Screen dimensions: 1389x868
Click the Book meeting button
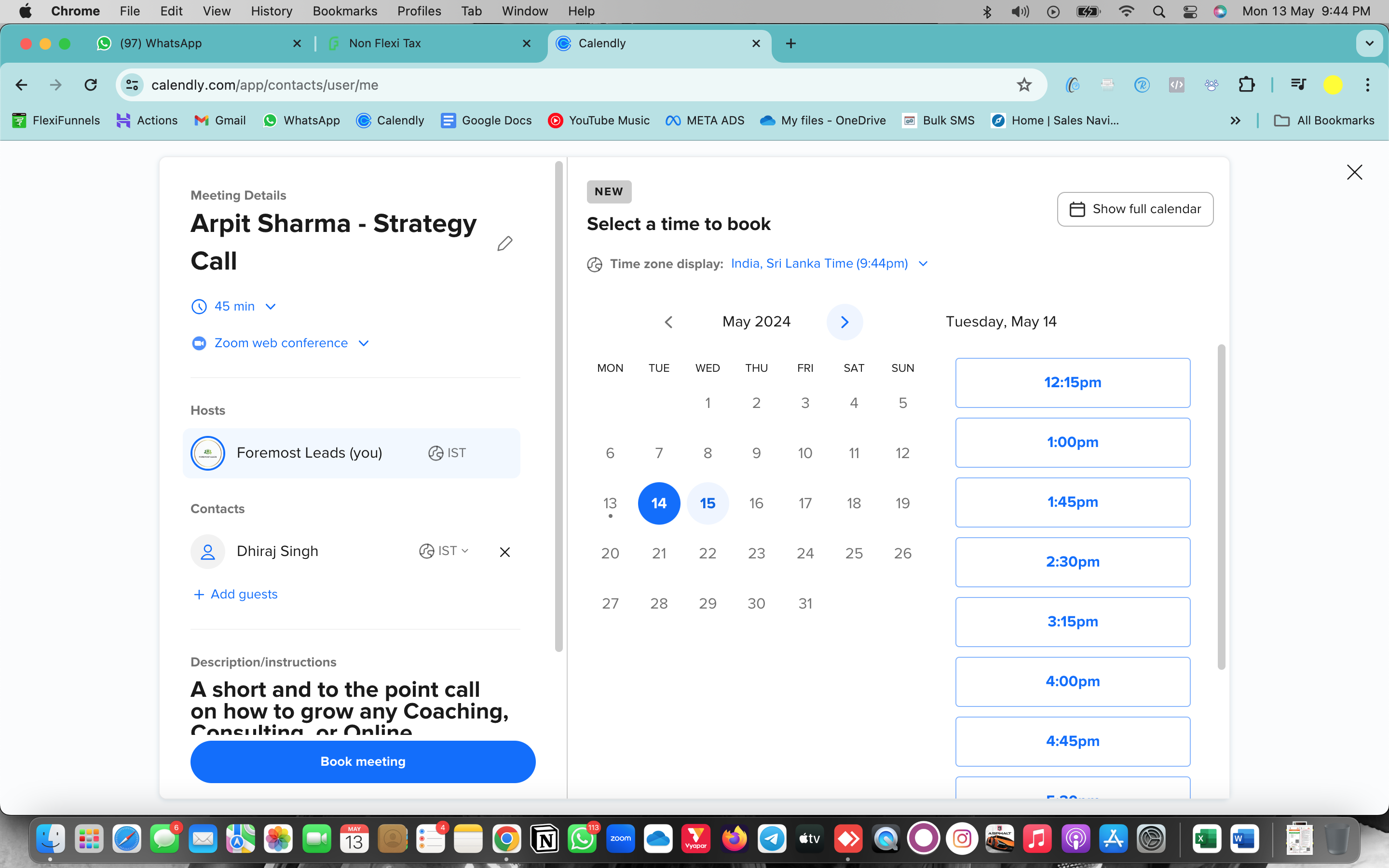363,761
